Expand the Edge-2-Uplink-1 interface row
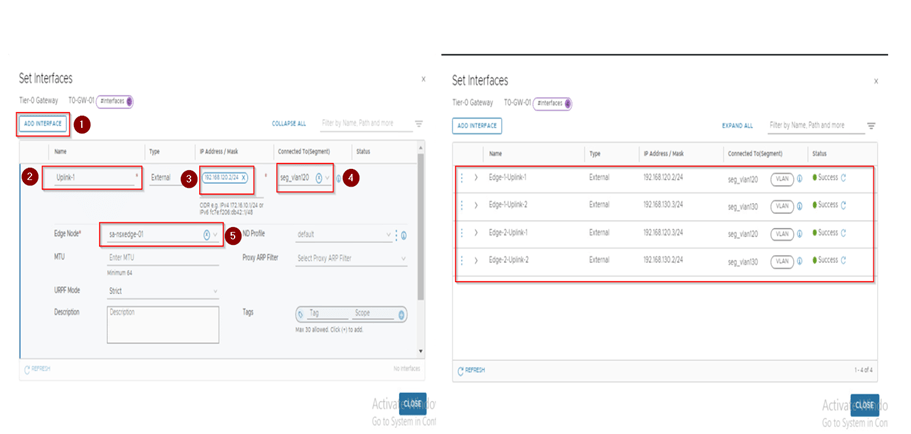Image resolution: width=911 pixels, height=434 pixels. [x=476, y=233]
